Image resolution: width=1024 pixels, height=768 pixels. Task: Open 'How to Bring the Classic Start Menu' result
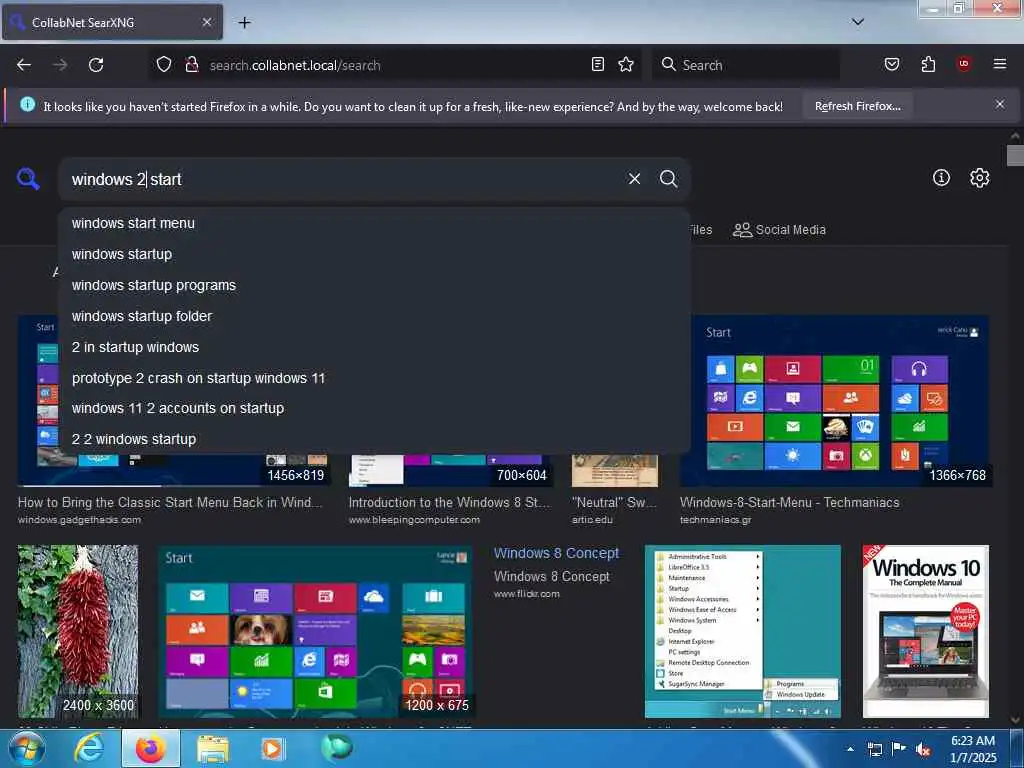tap(170, 502)
